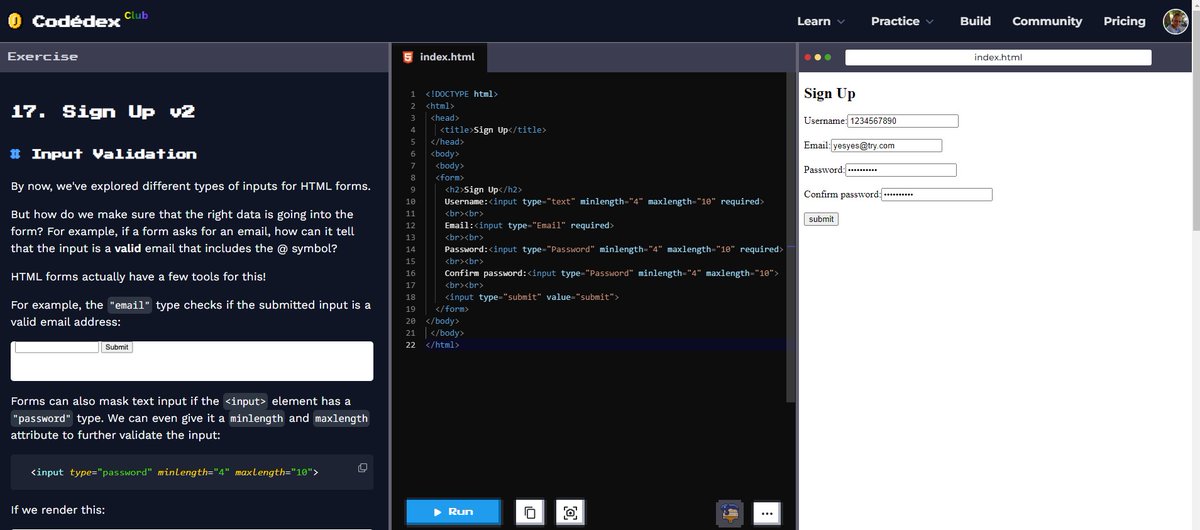
Task: Open the pixel character helper icon
Action: coord(732,513)
